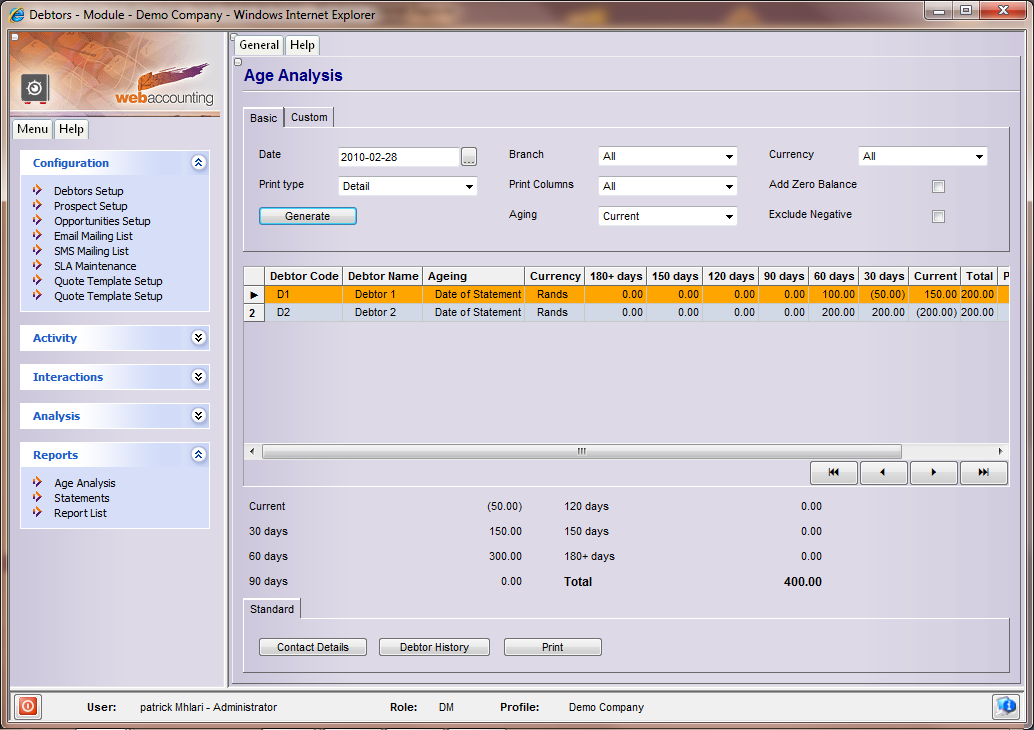Screen dimensions: 1034x730
Task: Click the horizontal scrollbar of the grid
Action: (x=580, y=452)
